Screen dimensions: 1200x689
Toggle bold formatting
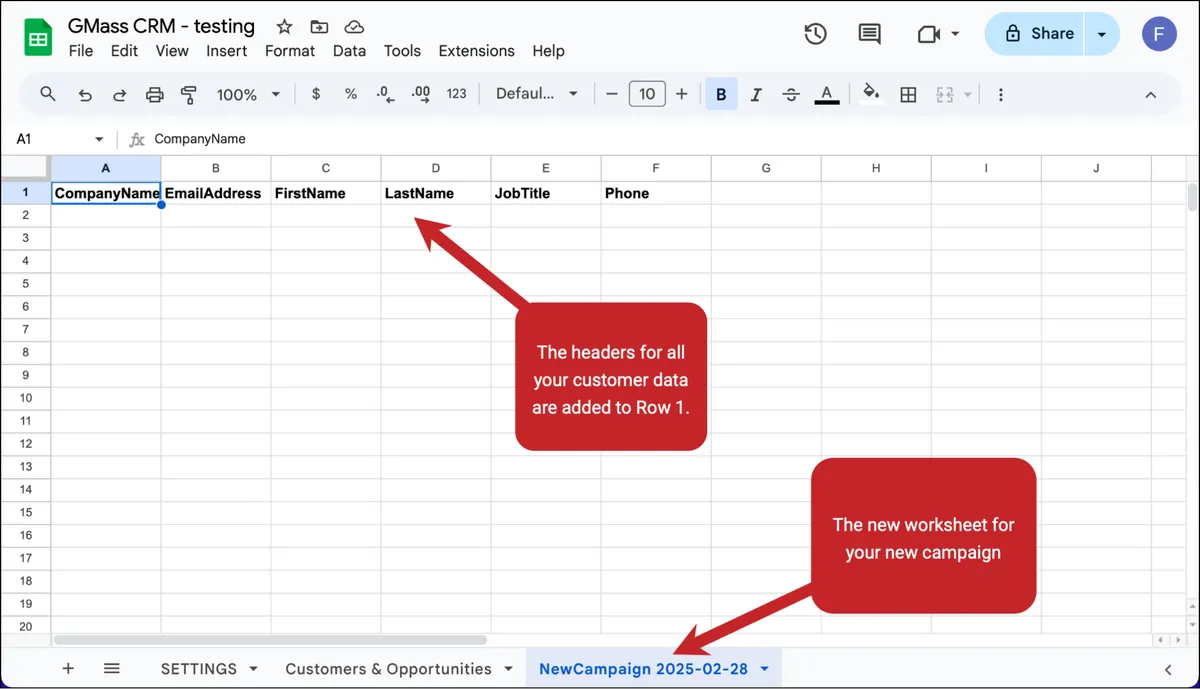click(721, 95)
